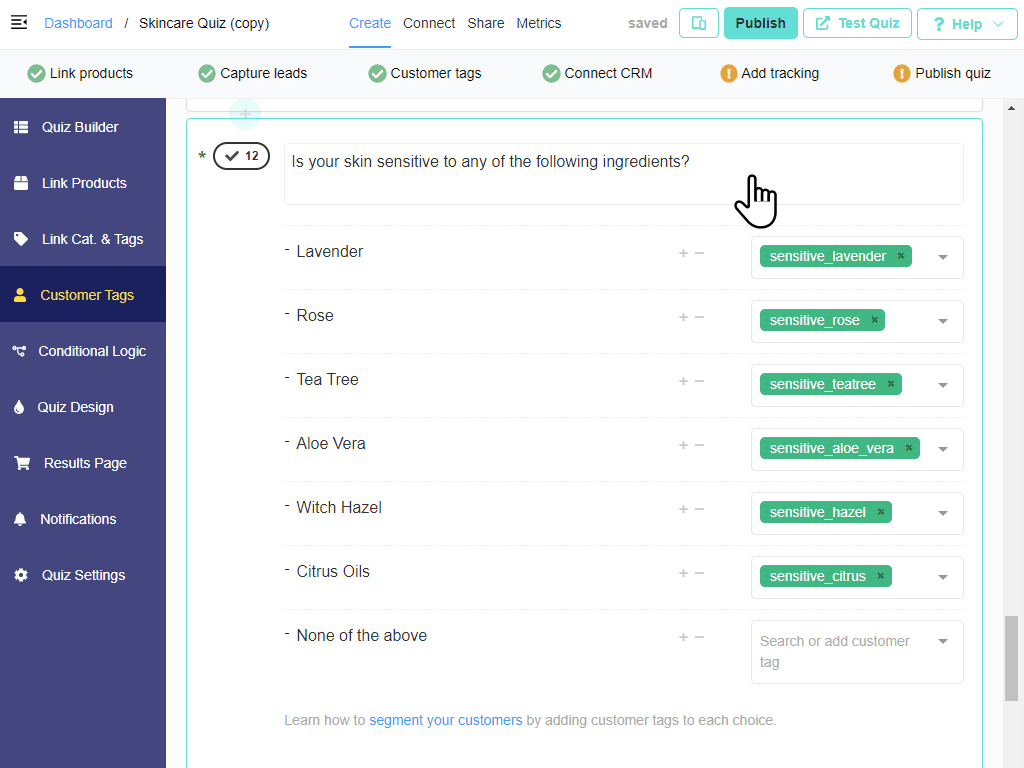Image resolution: width=1024 pixels, height=768 pixels.
Task: Click the orange warning icon for Publish quiz
Action: [901, 74]
